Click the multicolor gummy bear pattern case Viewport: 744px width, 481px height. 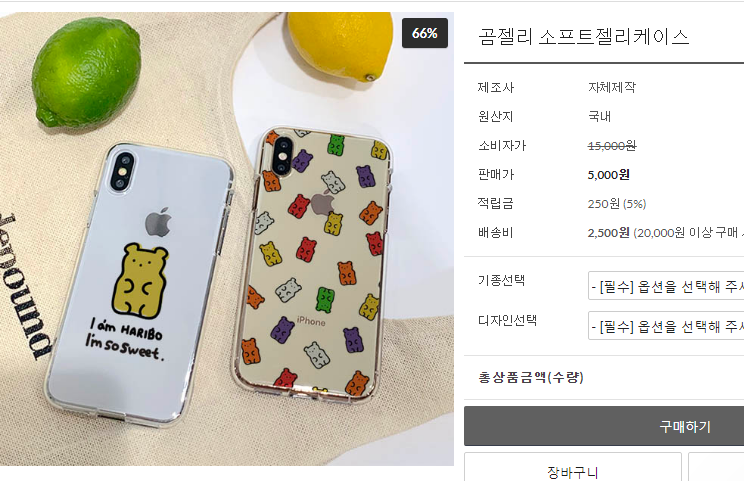click(x=314, y=264)
